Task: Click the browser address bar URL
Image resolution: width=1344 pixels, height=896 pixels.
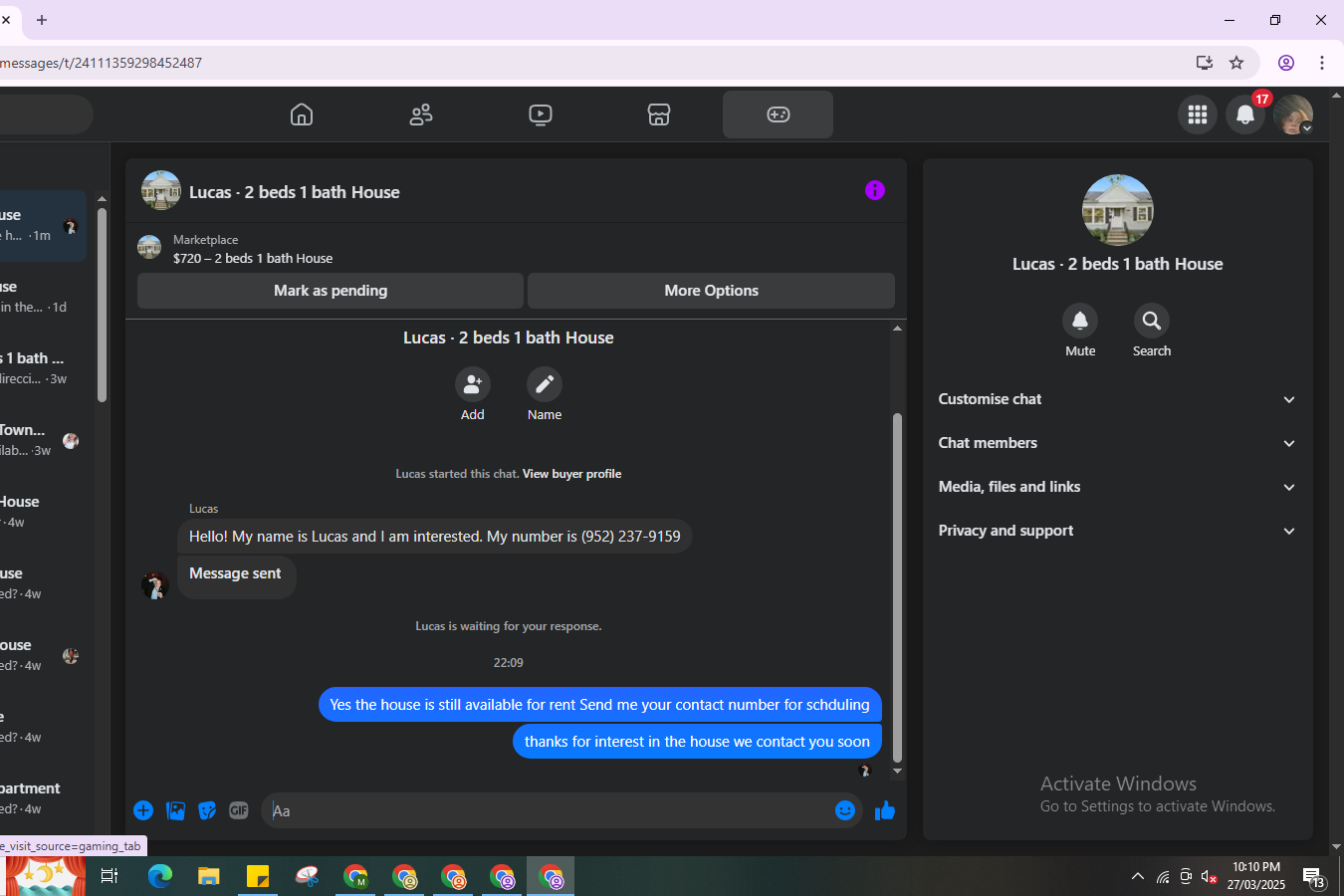Action: tap(102, 63)
